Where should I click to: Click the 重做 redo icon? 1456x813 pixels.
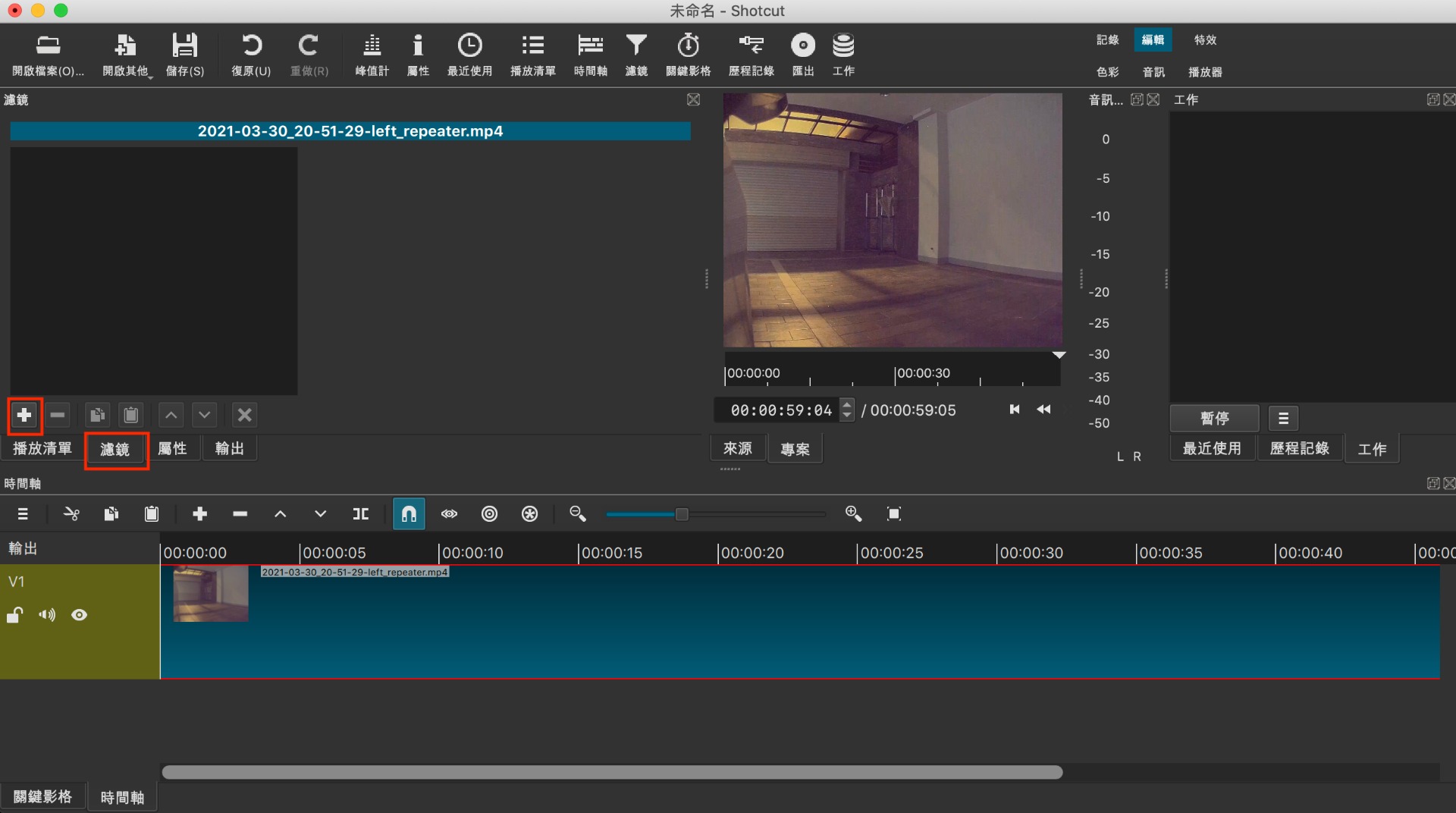point(309,55)
